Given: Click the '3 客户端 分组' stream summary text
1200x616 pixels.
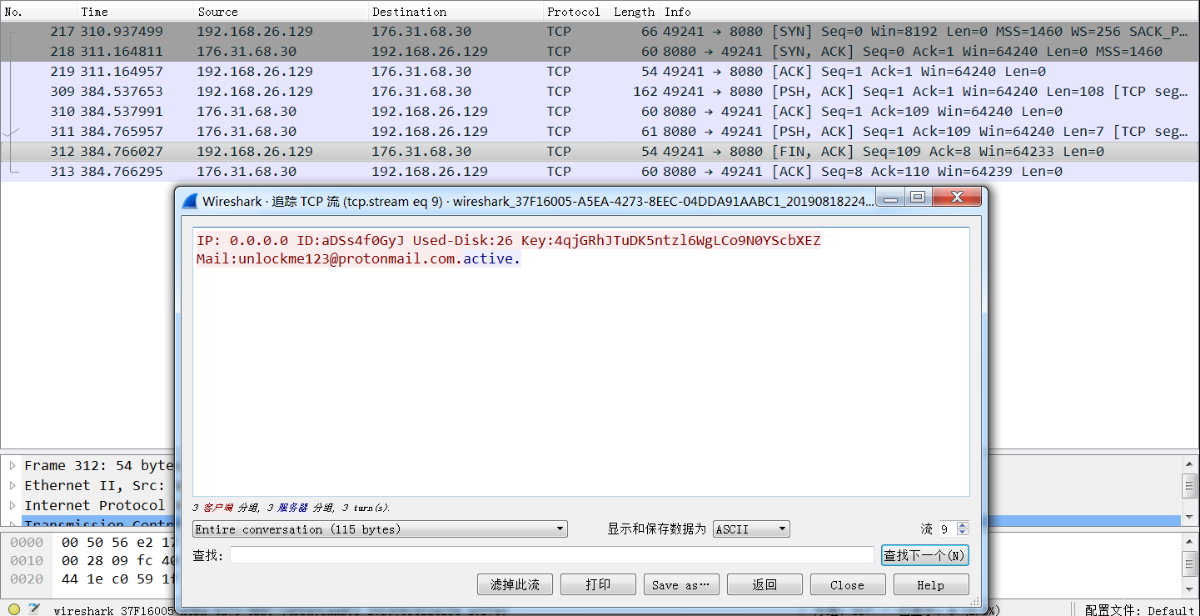Looking at the screenshot, I should coord(225,508).
